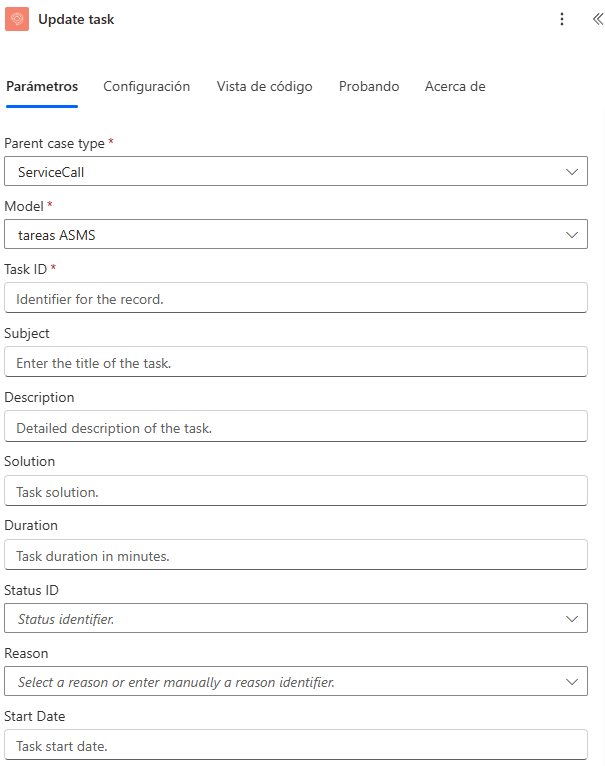Switch to Vista de código tab
605x766 pixels.
(264, 87)
